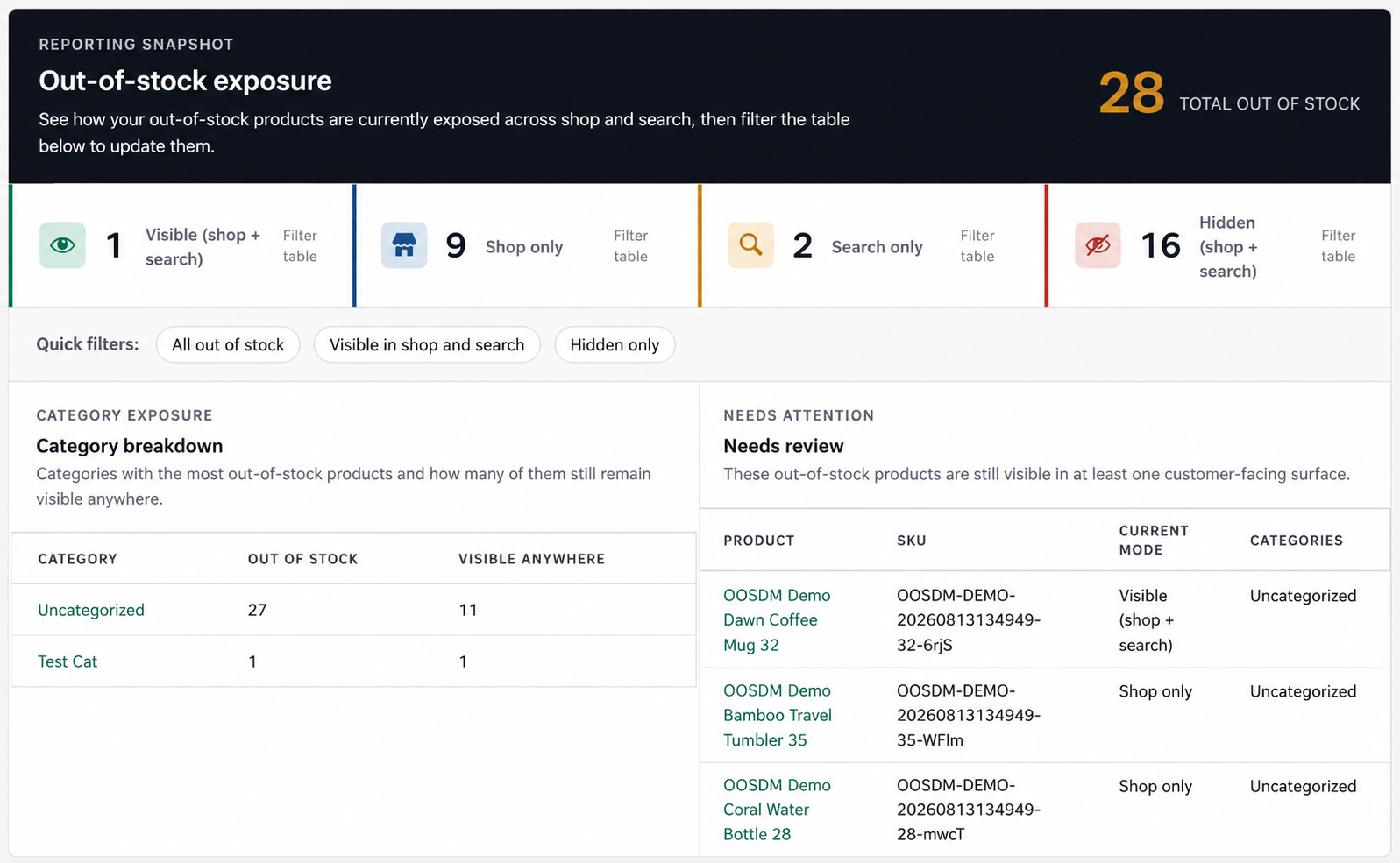Click the Needs review heading
Screen dimensions: 1400x863
pyautogui.click(x=784, y=446)
